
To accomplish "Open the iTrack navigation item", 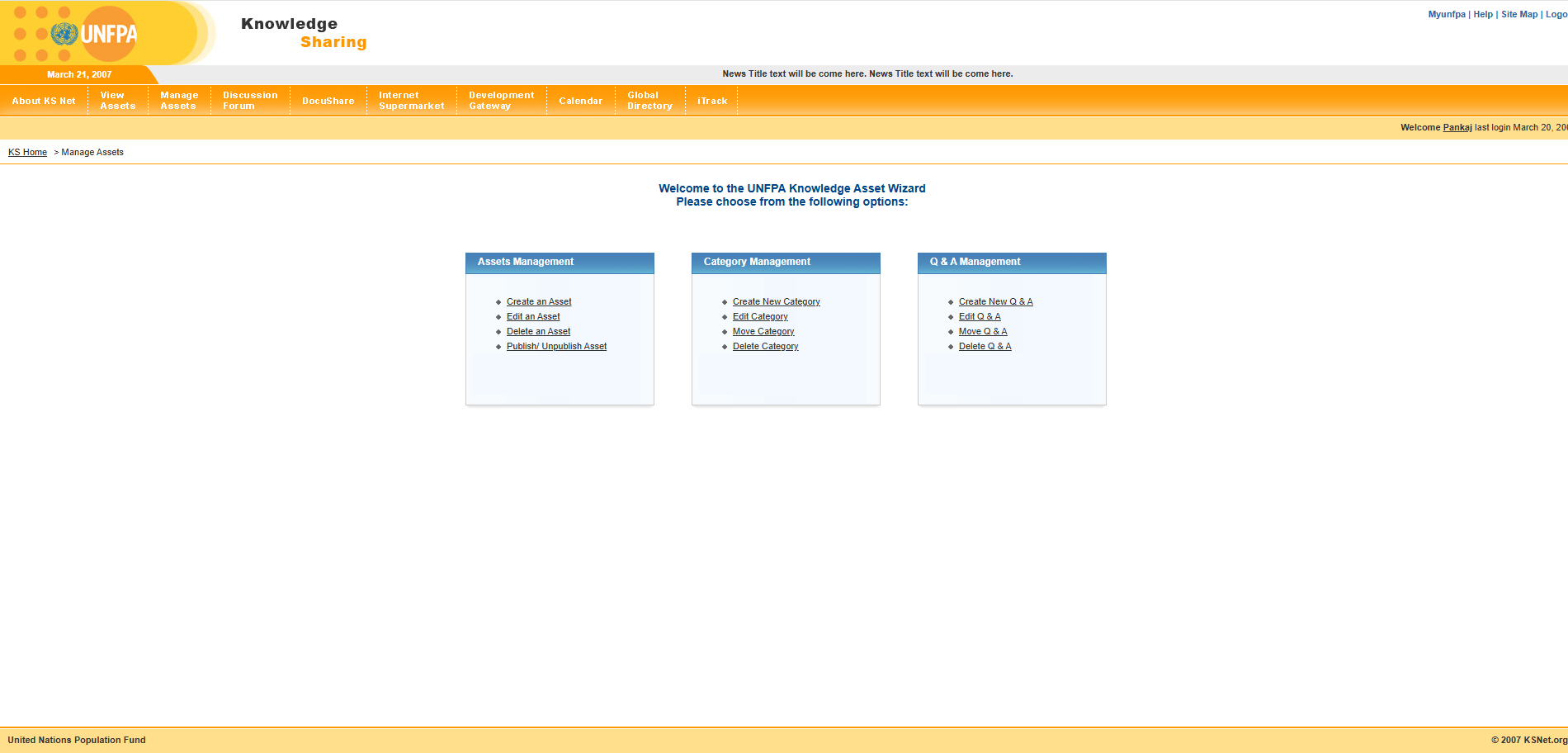I will pos(711,101).
